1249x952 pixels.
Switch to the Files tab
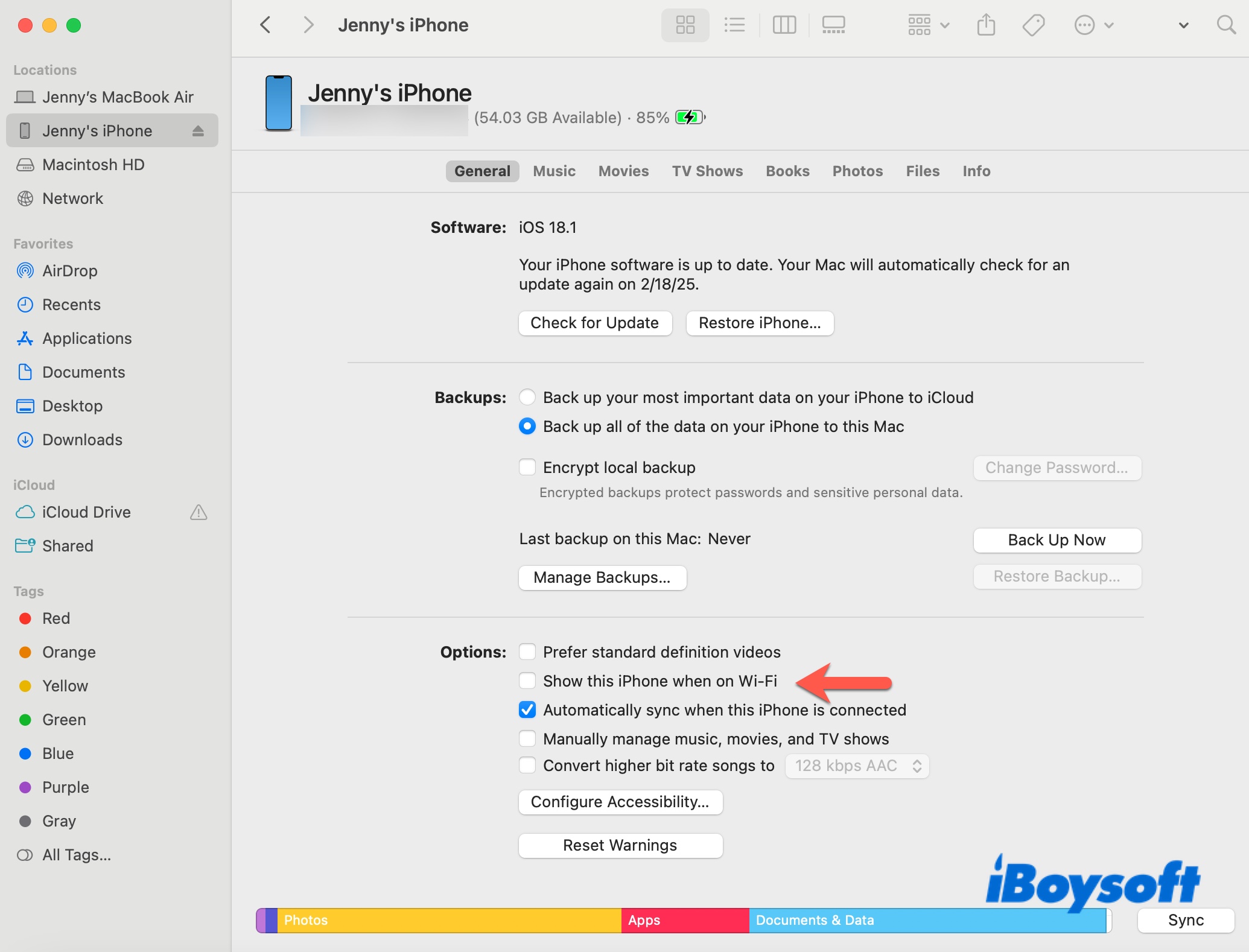tap(923, 171)
